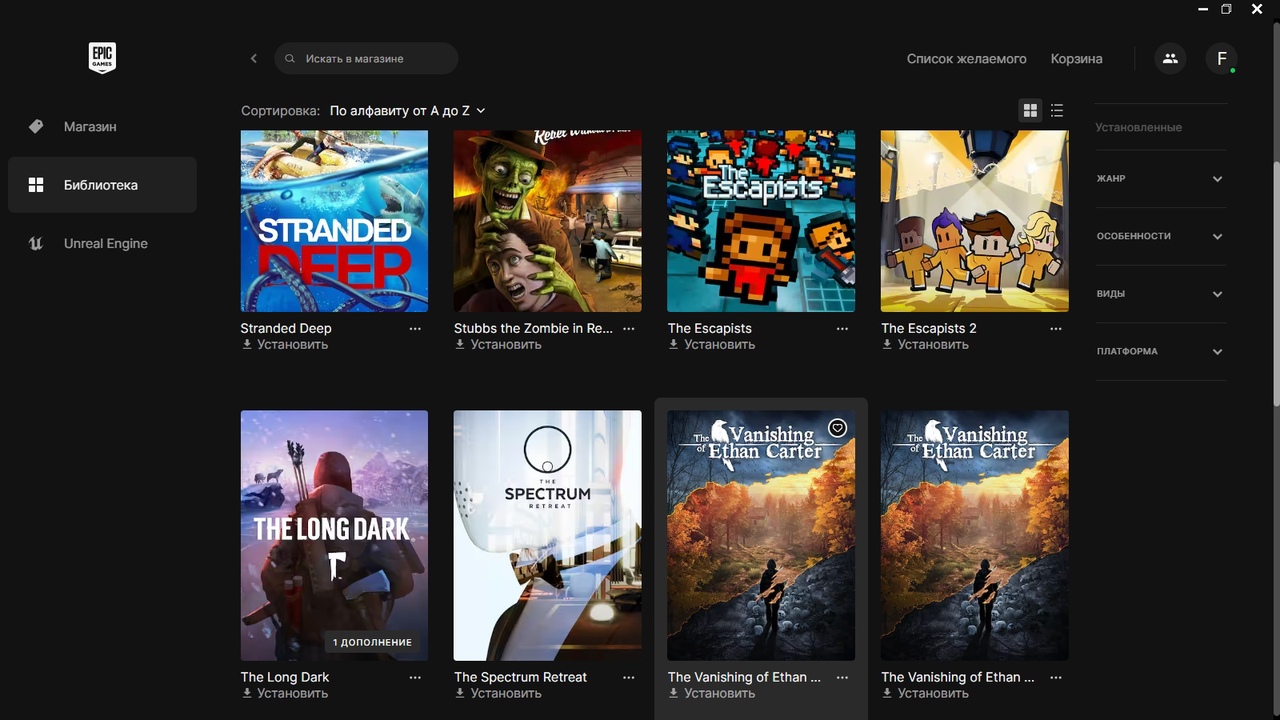Open the F profile avatar
The image size is (1280, 720).
coord(1221,59)
